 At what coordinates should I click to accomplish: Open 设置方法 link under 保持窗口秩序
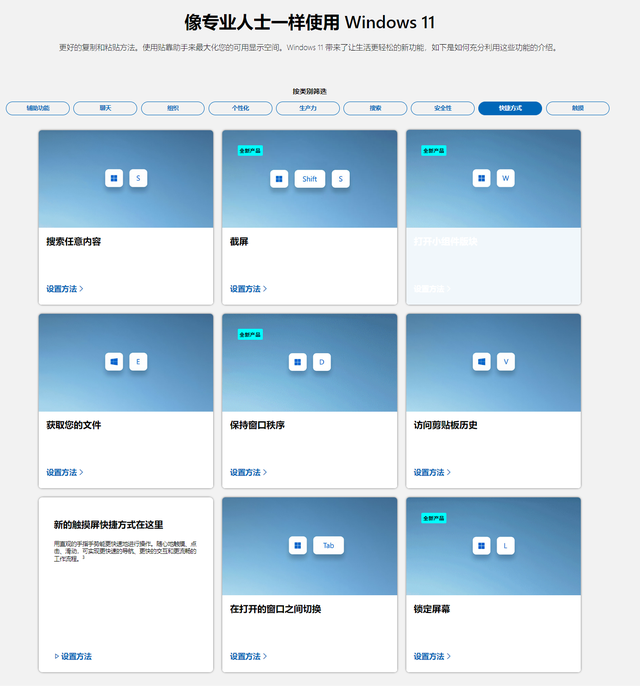point(248,472)
